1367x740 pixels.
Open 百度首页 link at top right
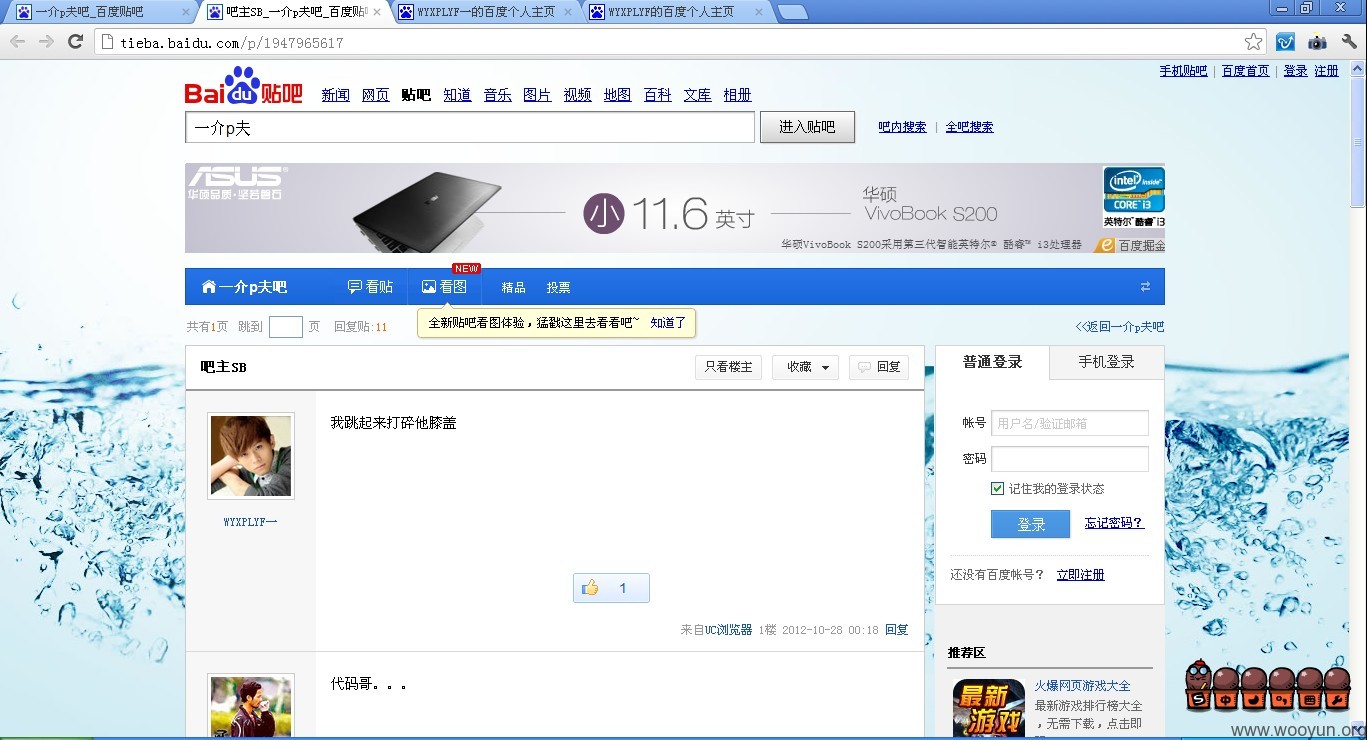[1245, 71]
